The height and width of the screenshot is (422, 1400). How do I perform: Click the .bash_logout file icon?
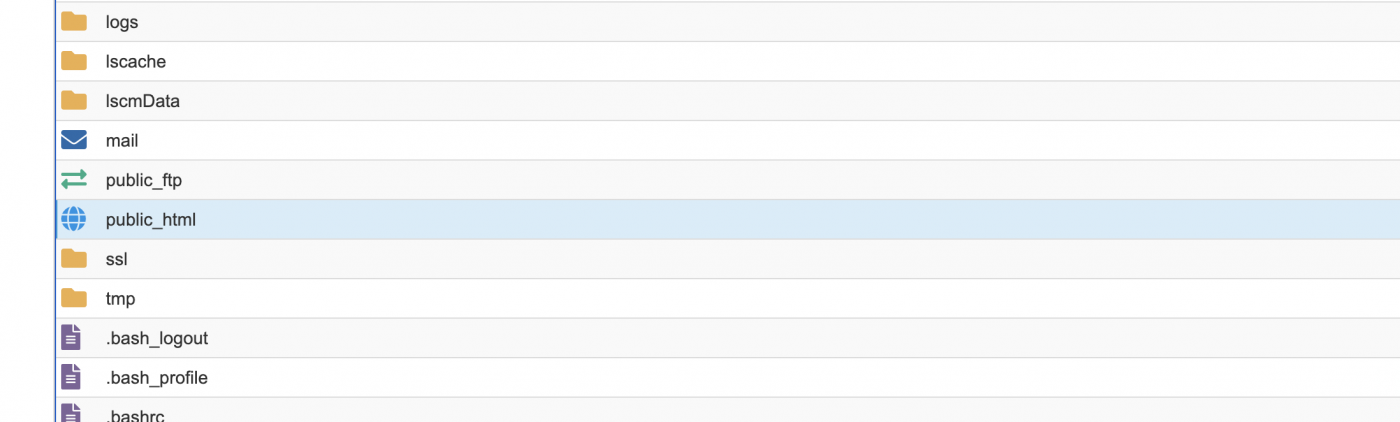(71, 338)
